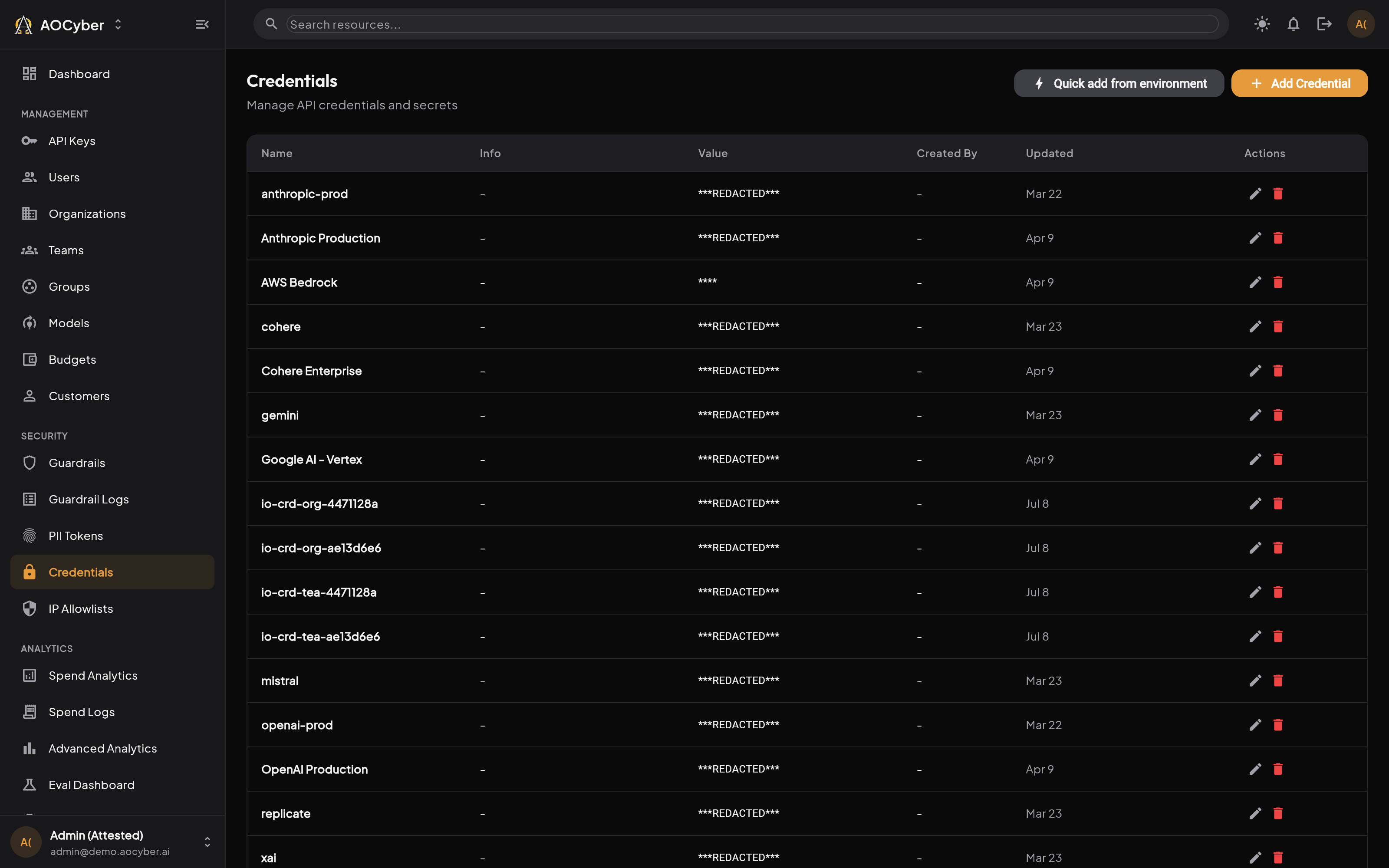Image resolution: width=1389 pixels, height=868 pixels.
Task: Delete Cohere Enterprise credential
Action: [1277, 370]
